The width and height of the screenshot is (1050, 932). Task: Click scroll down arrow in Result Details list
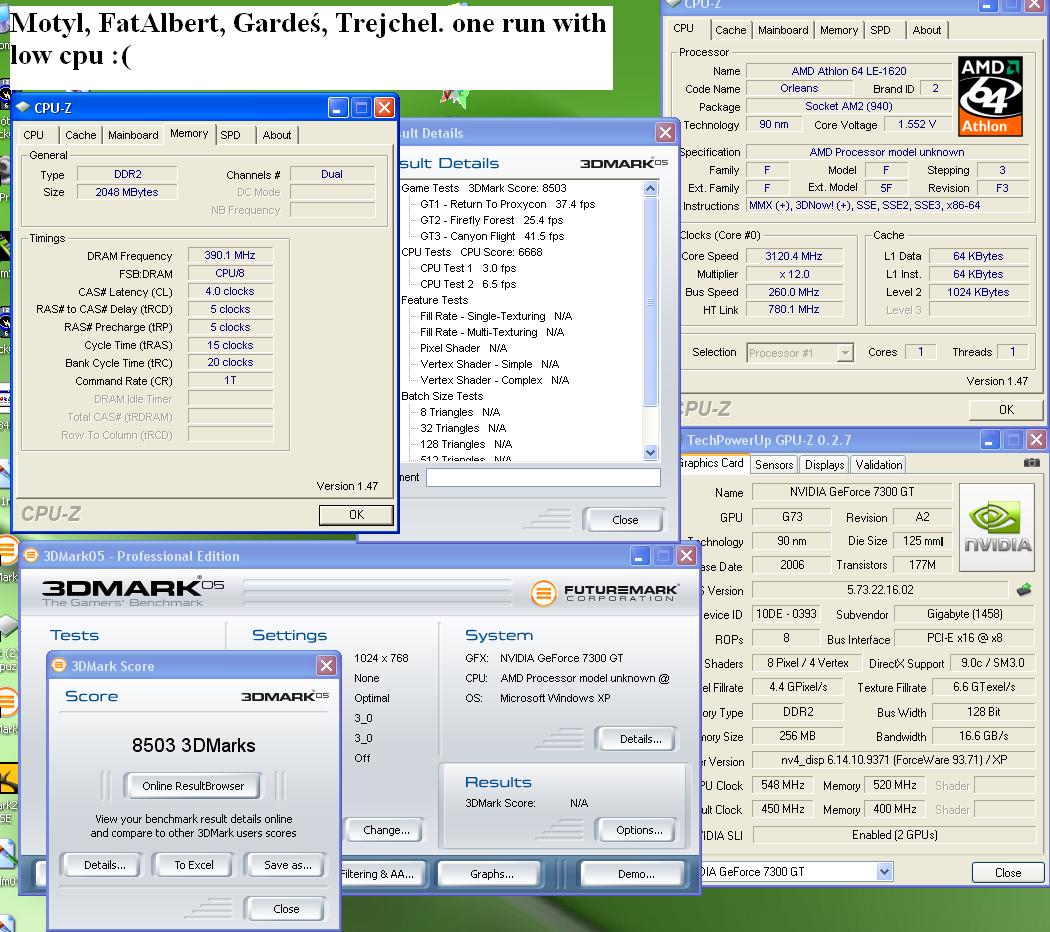pyautogui.click(x=650, y=453)
